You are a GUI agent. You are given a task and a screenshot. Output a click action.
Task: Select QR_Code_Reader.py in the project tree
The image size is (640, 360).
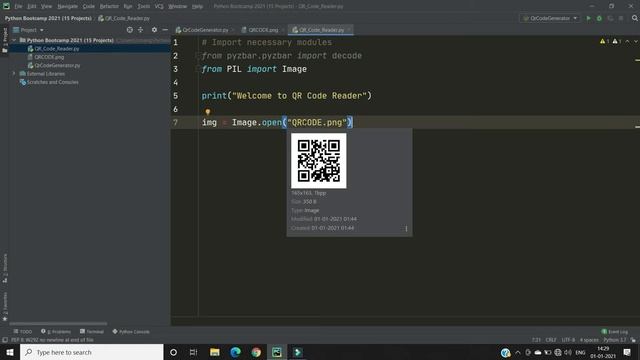tap(56, 49)
